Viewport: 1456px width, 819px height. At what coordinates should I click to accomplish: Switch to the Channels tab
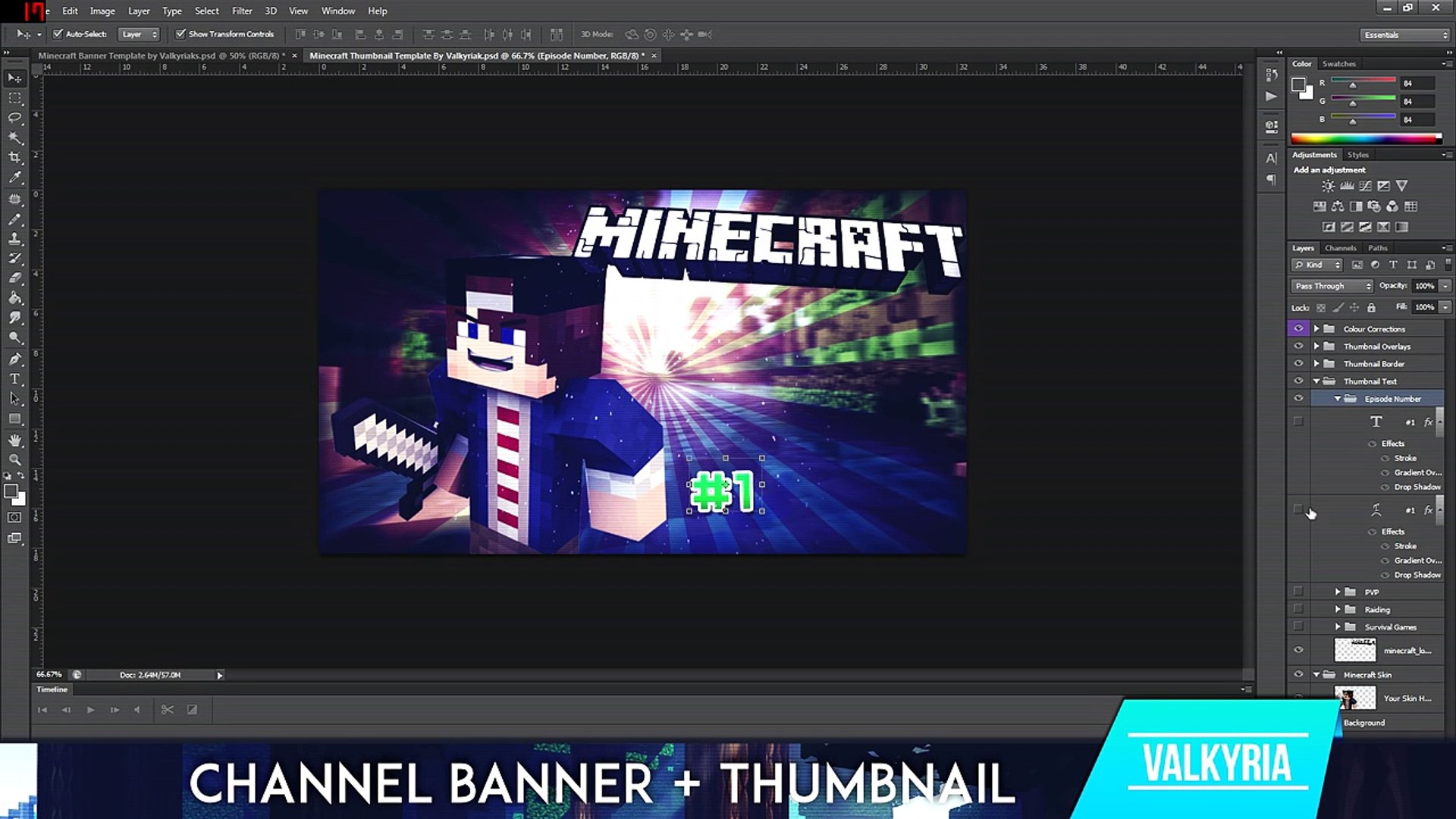1340,248
